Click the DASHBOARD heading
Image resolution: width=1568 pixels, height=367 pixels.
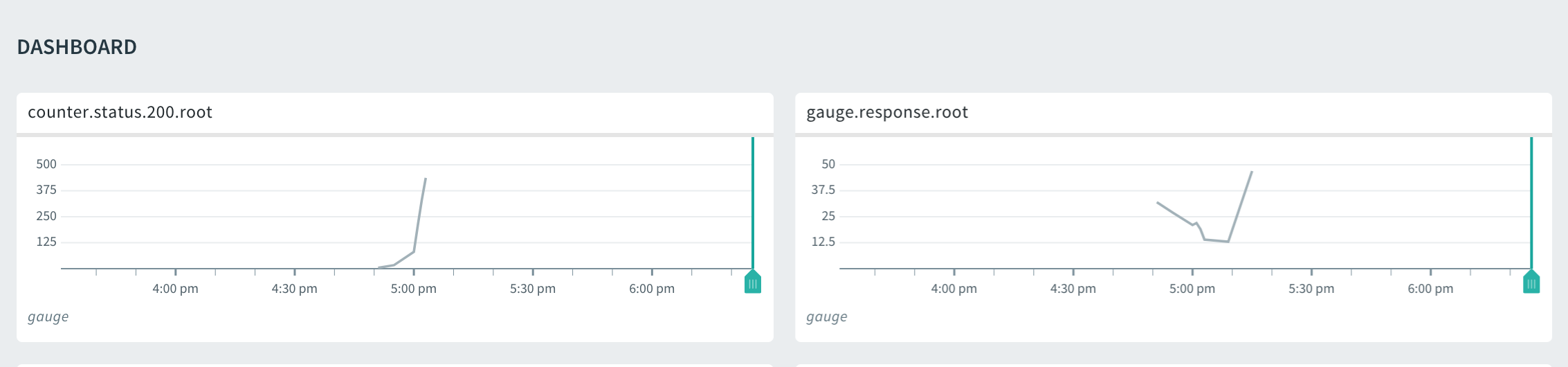pos(77,47)
